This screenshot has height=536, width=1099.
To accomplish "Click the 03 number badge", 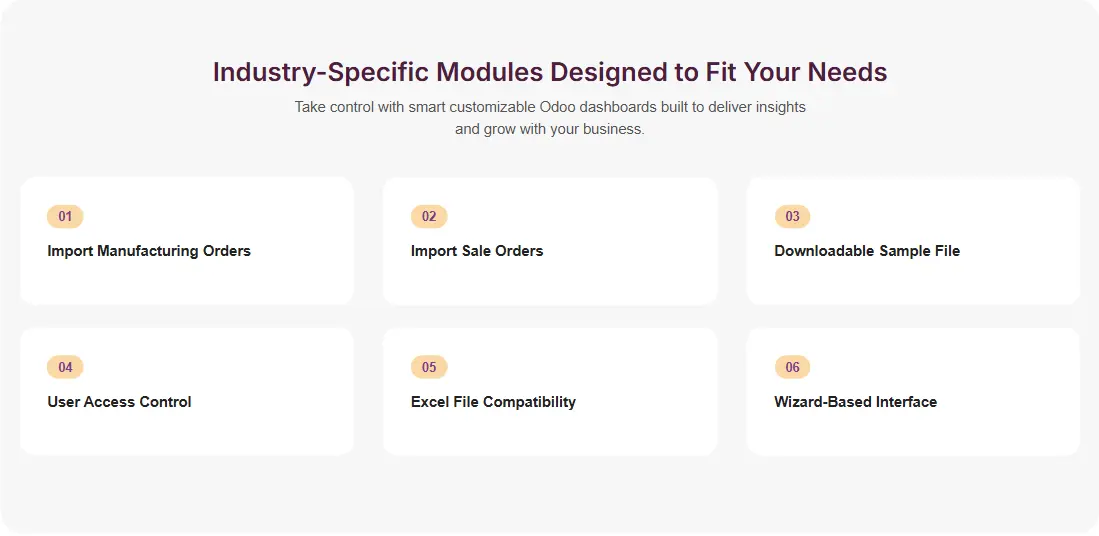I will pyautogui.click(x=792, y=216).
